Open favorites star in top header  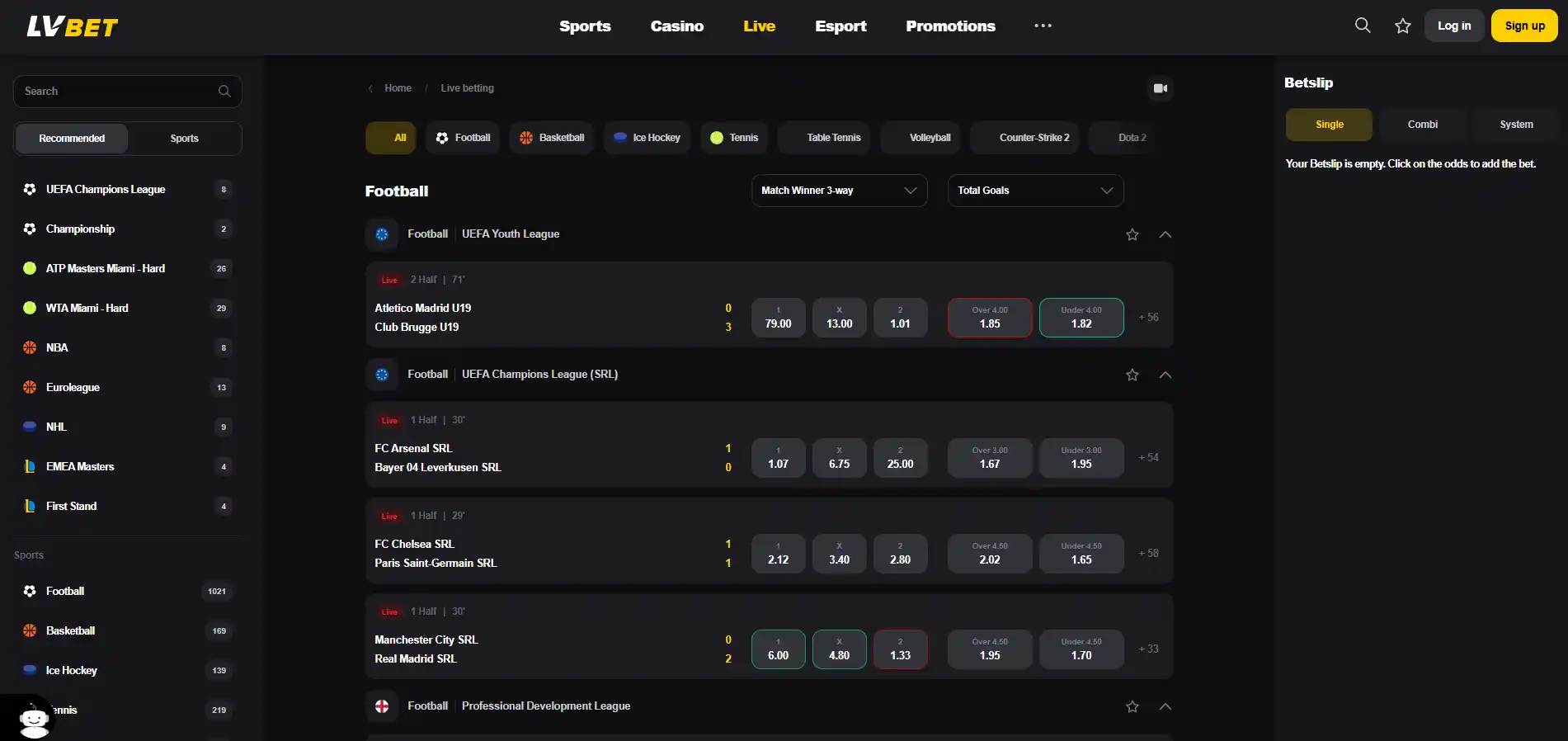coord(1402,26)
